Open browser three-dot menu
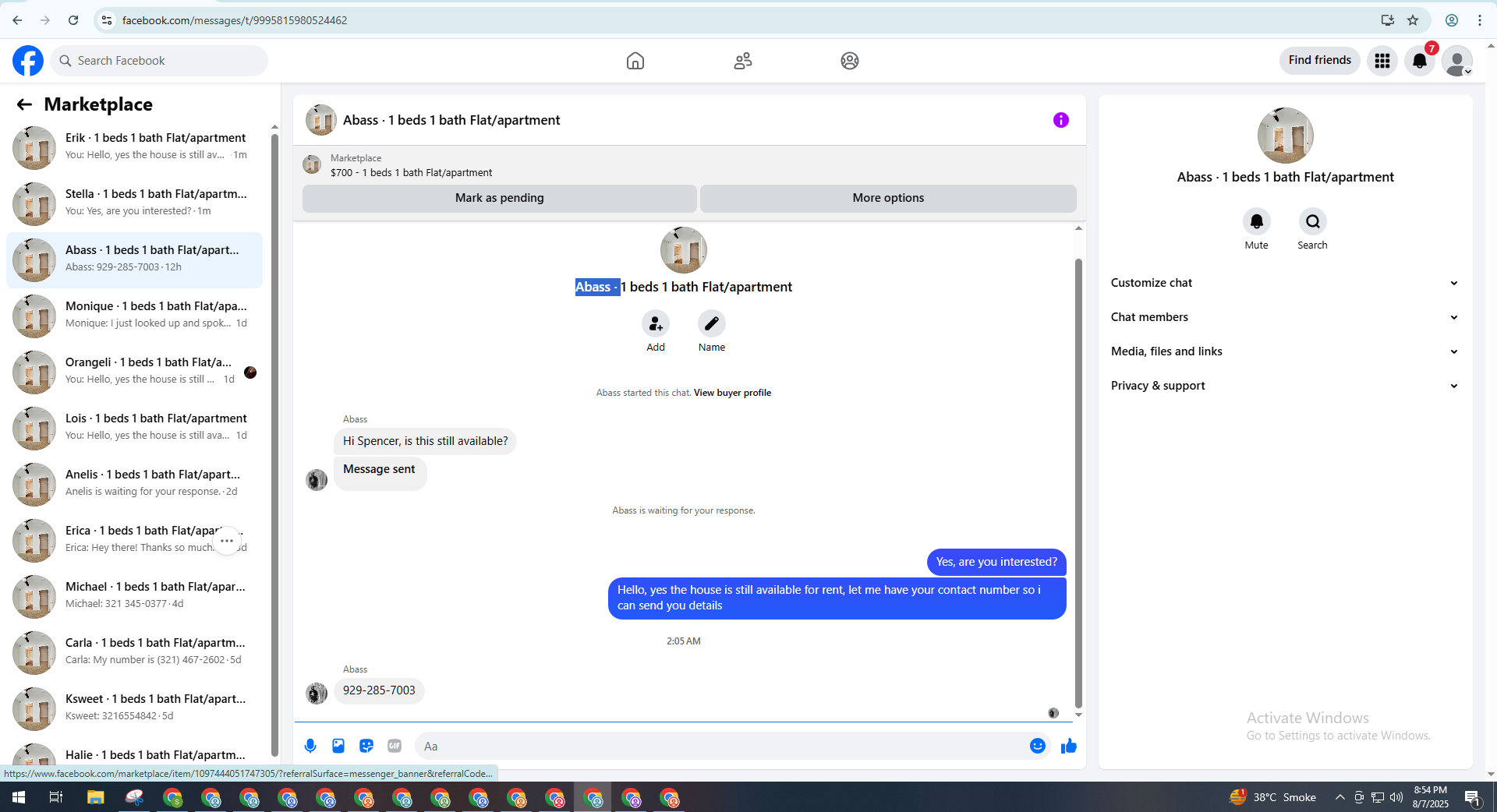1497x812 pixels. click(x=1480, y=20)
